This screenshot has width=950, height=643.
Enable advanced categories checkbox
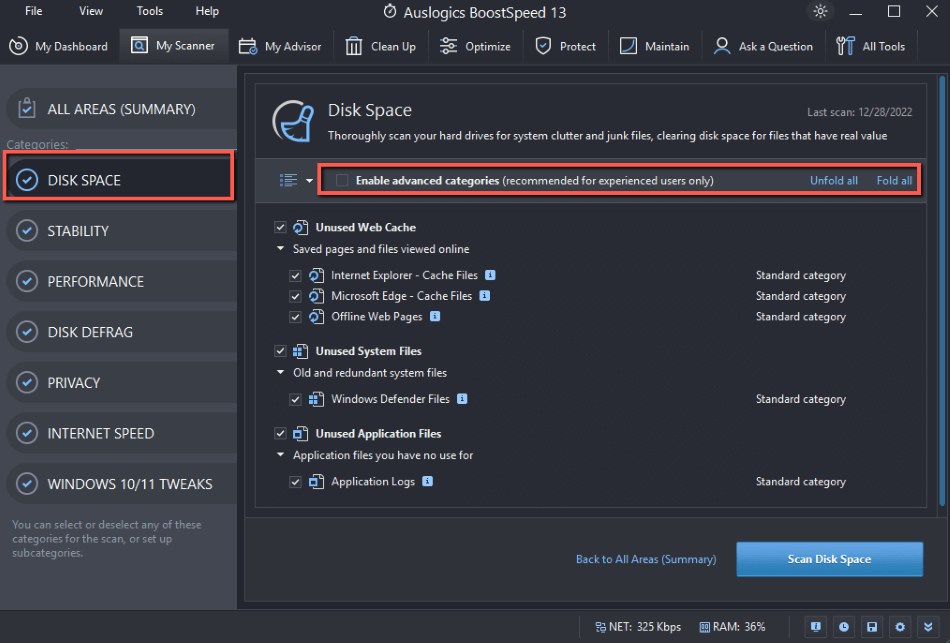click(x=342, y=180)
